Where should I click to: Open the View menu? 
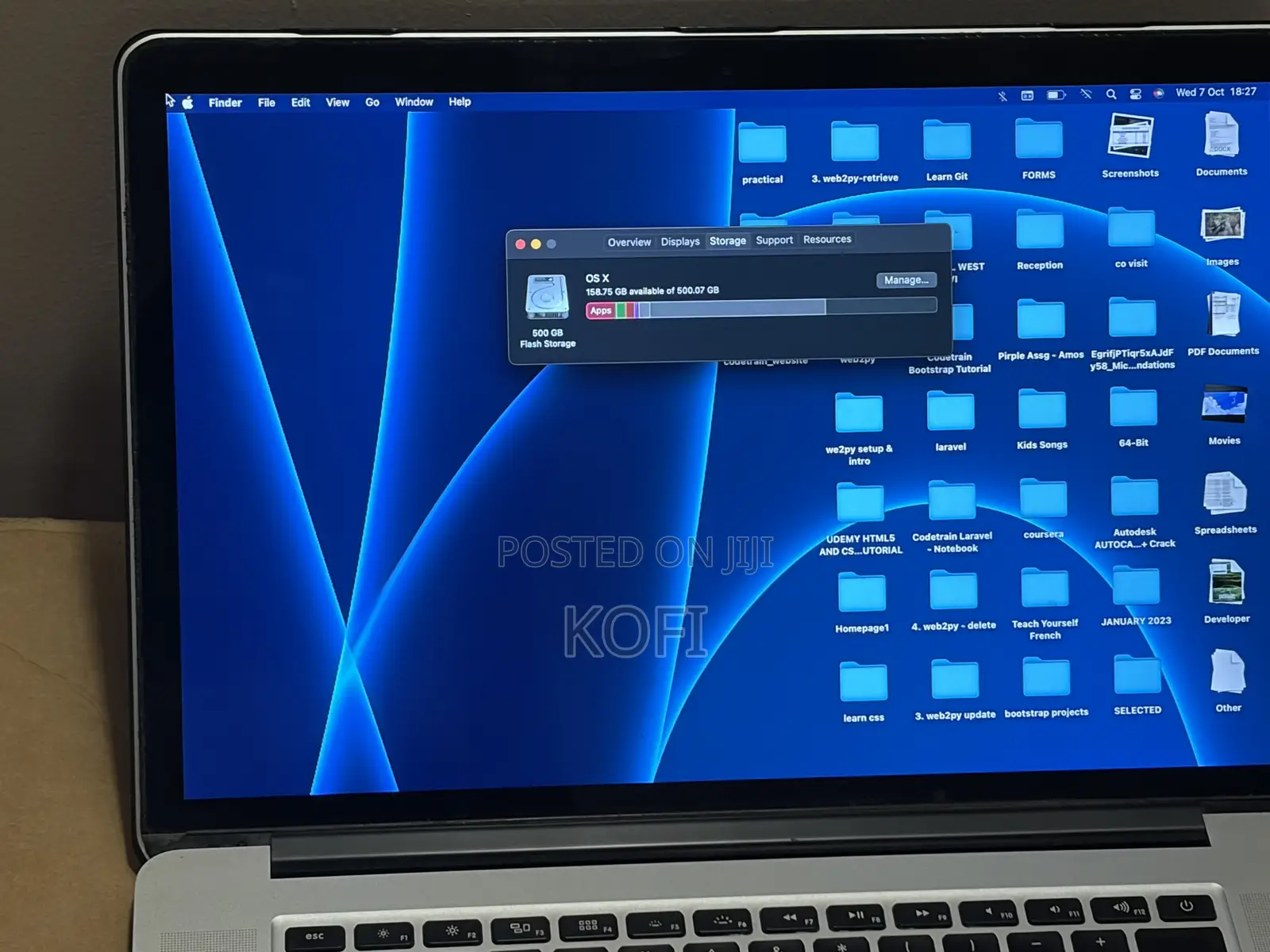pyautogui.click(x=337, y=102)
